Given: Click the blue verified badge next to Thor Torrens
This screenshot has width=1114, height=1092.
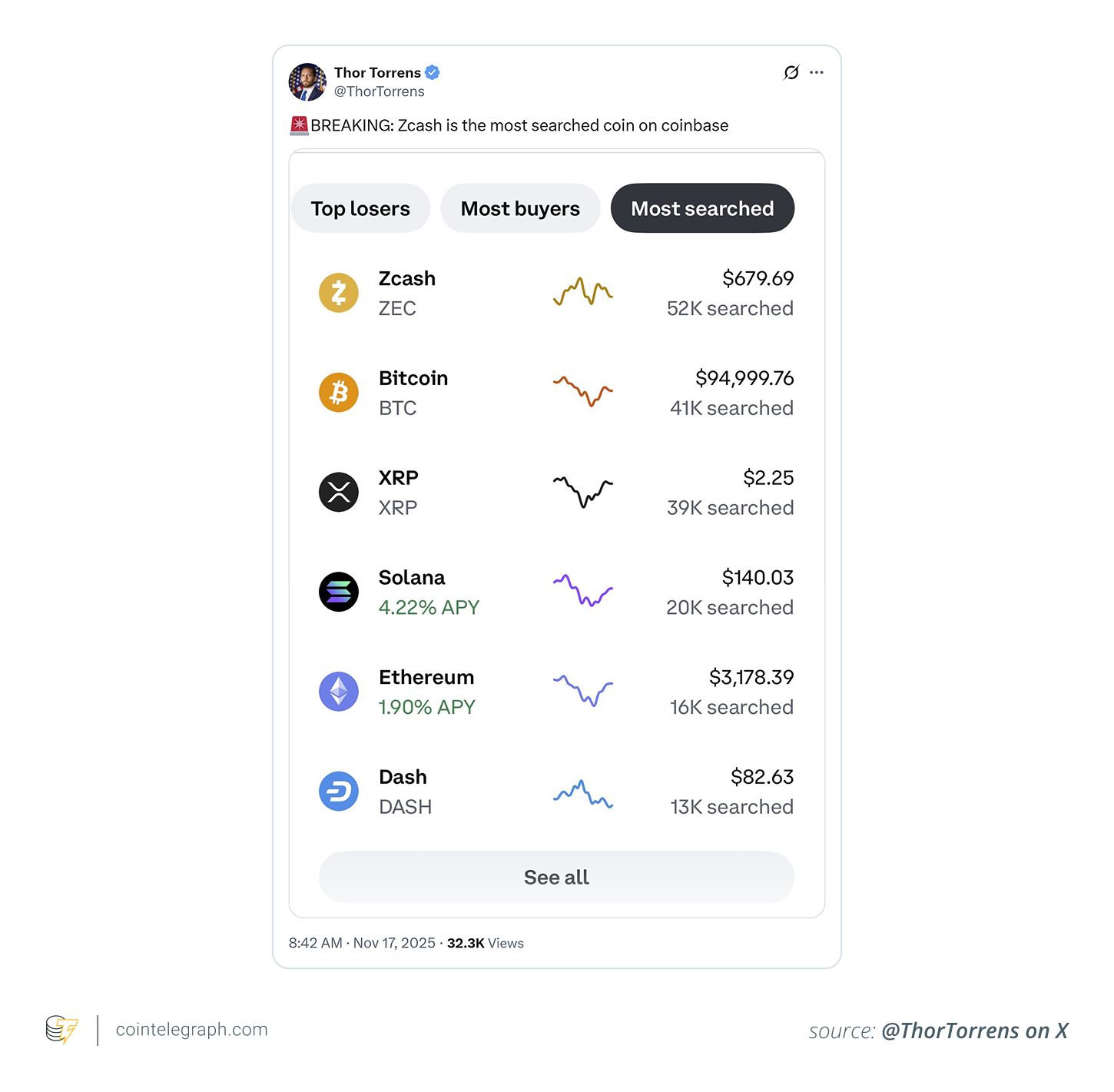Looking at the screenshot, I should pos(432,72).
